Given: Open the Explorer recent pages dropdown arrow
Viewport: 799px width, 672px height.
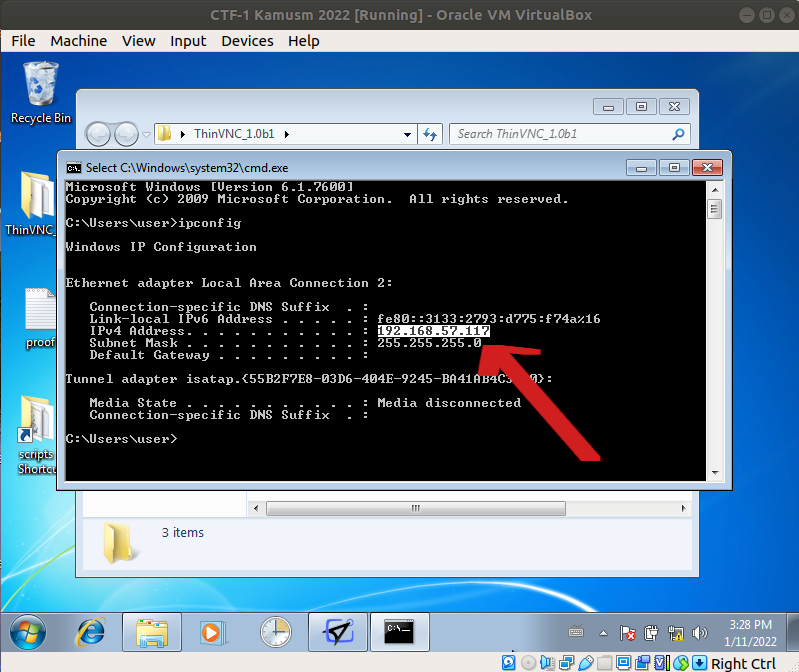Looking at the screenshot, I should [x=146, y=135].
